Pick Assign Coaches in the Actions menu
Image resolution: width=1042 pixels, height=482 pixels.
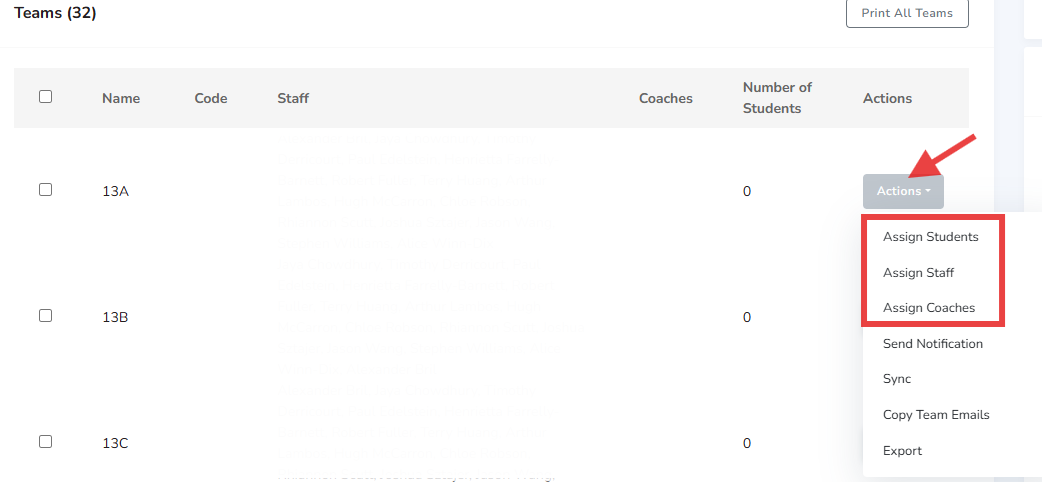tap(928, 308)
